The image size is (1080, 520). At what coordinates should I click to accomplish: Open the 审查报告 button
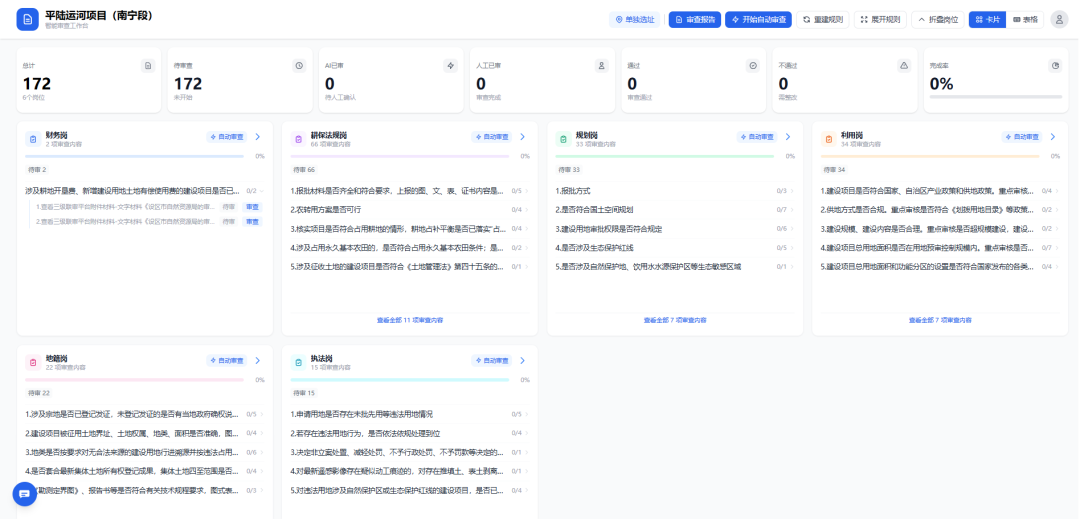pos(695,19)
